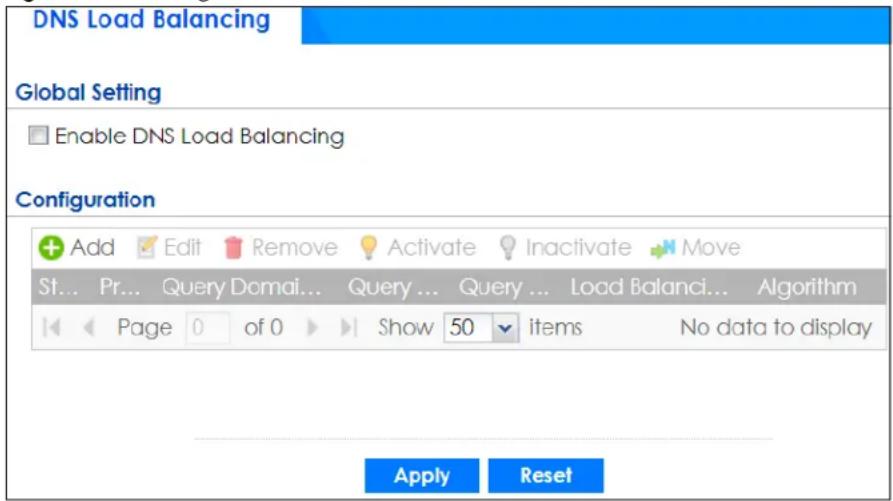
Task: Click the Load Balanci... column header
Action: coord(649,287)
